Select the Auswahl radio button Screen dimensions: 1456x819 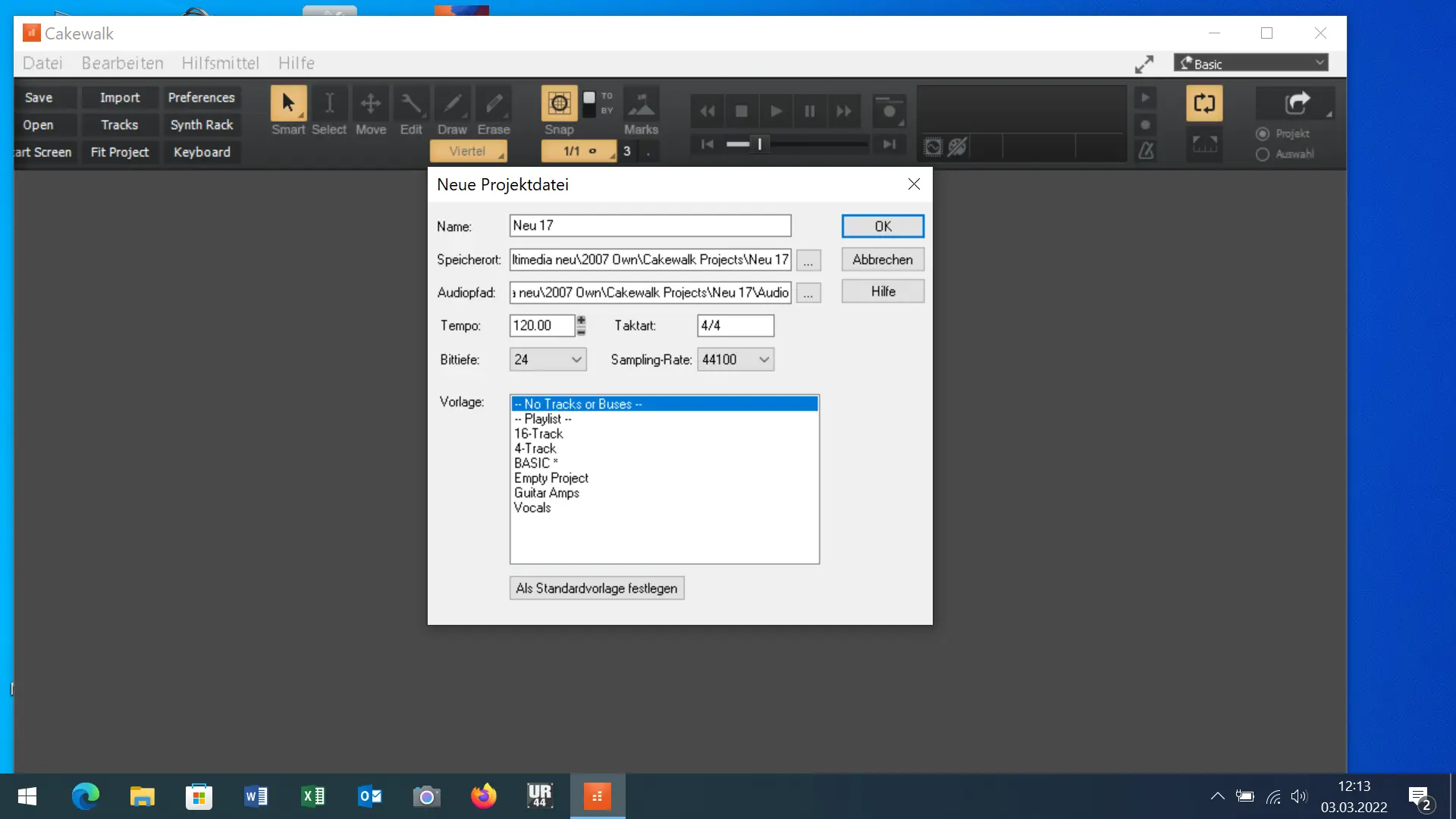coord(1263,154)
